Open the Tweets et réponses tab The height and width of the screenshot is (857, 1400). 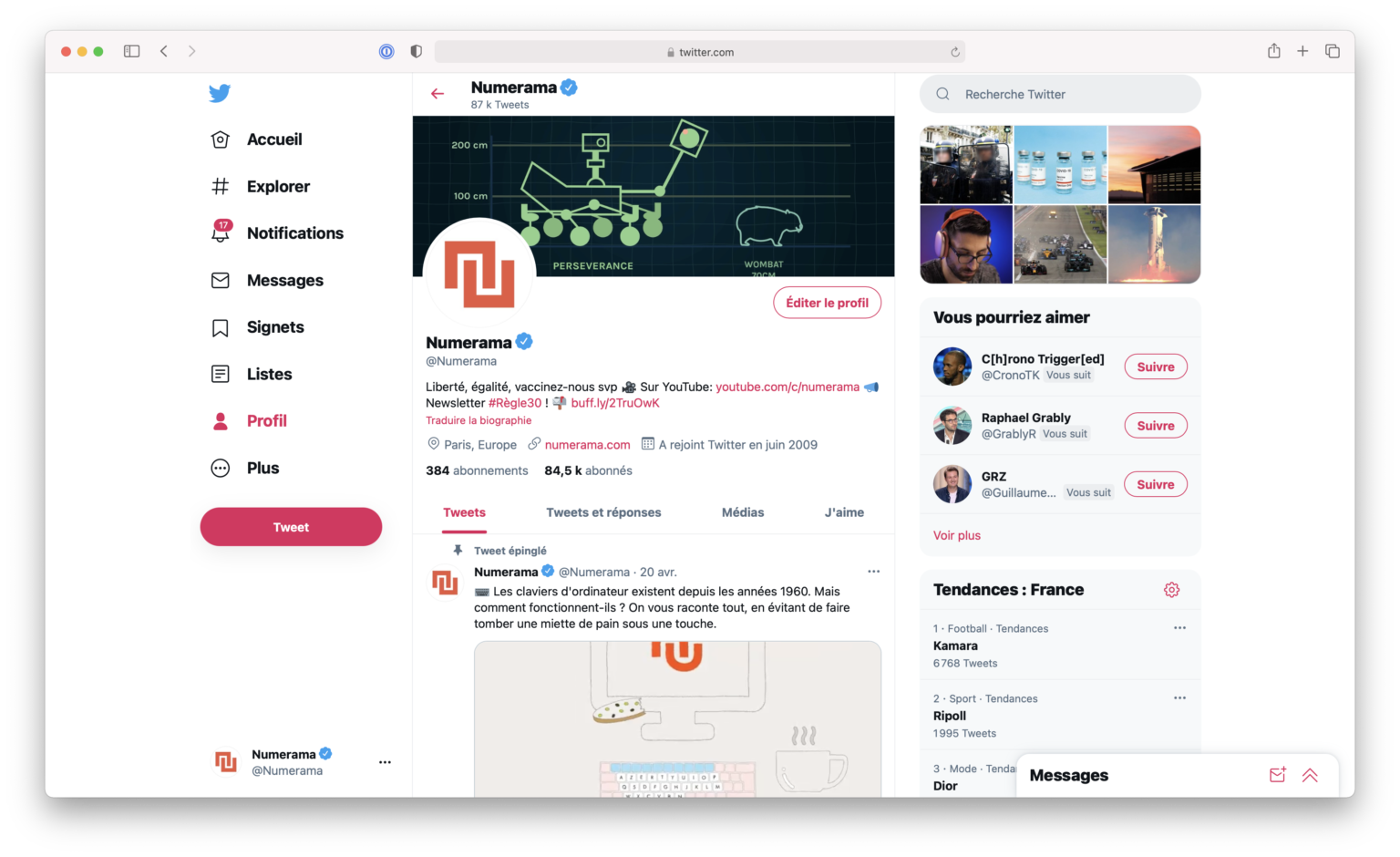[x=602, y=512]
